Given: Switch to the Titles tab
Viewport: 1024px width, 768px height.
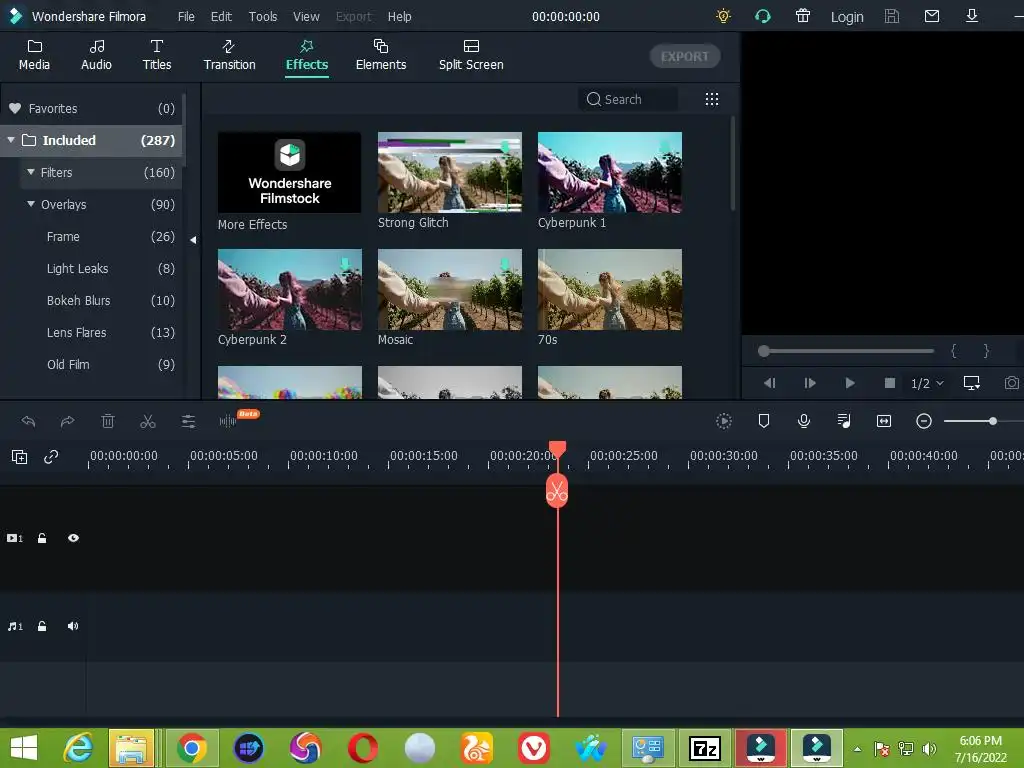Looking at the screenshot, I should point(157,55).
